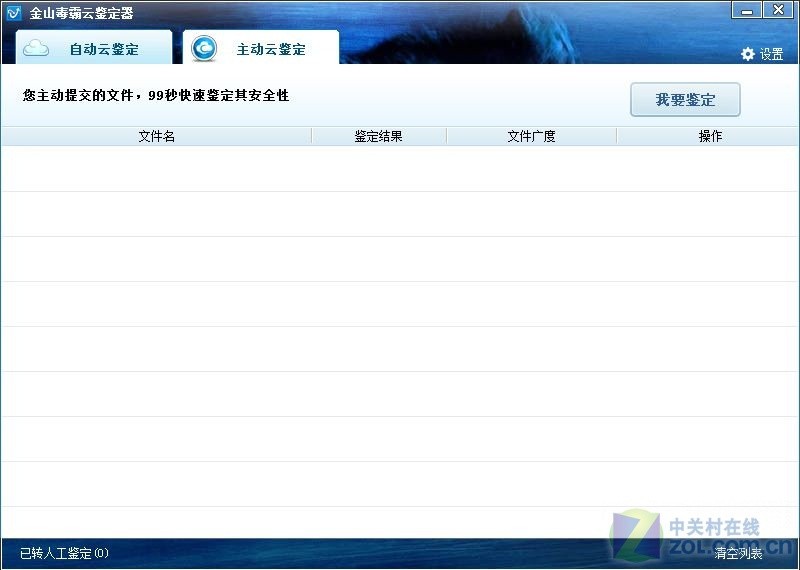The height and width of the screenshot is (570, 800).
Task: Click the 文件广度 column header
Action: 531,136
